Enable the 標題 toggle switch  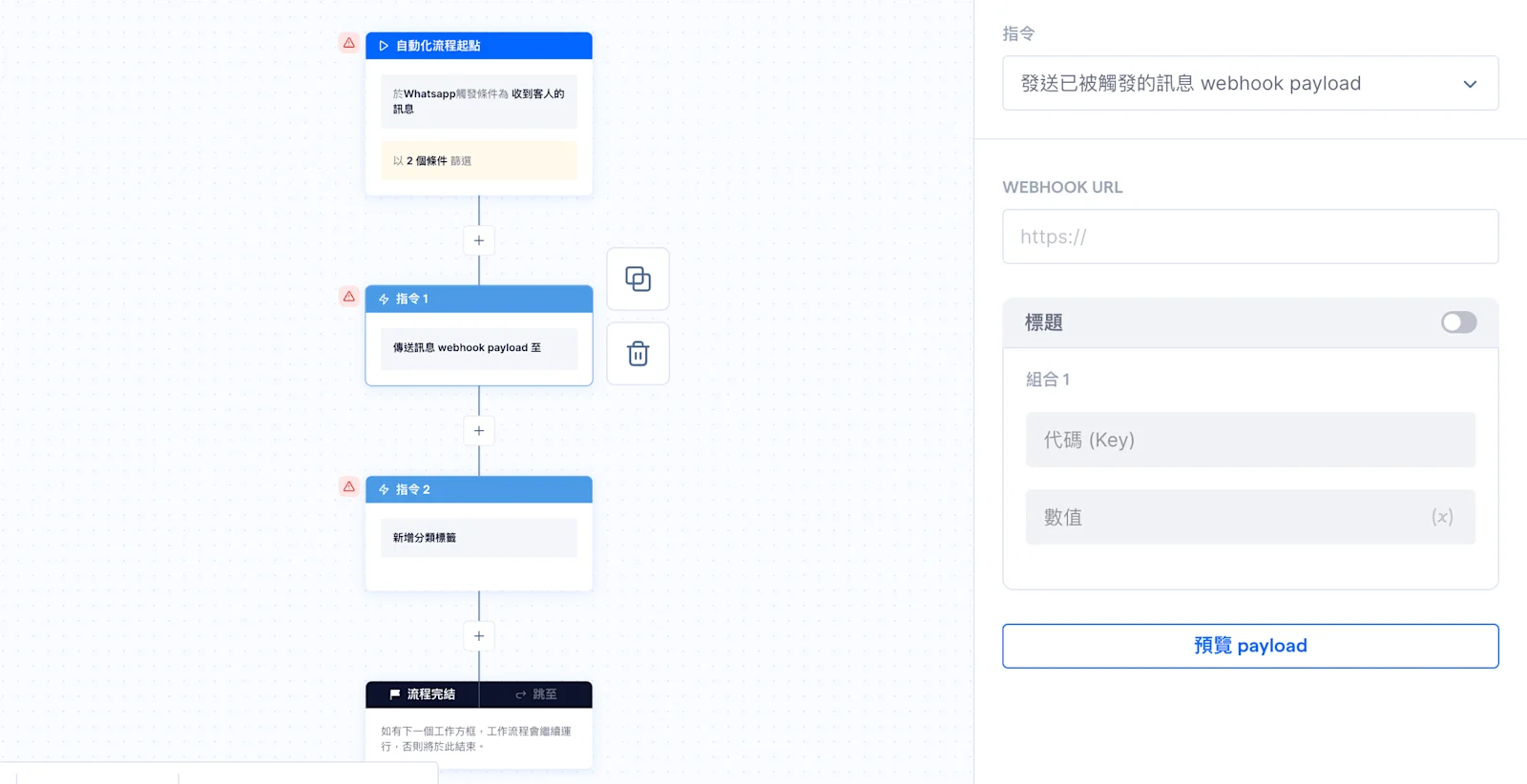point(1457,323)
